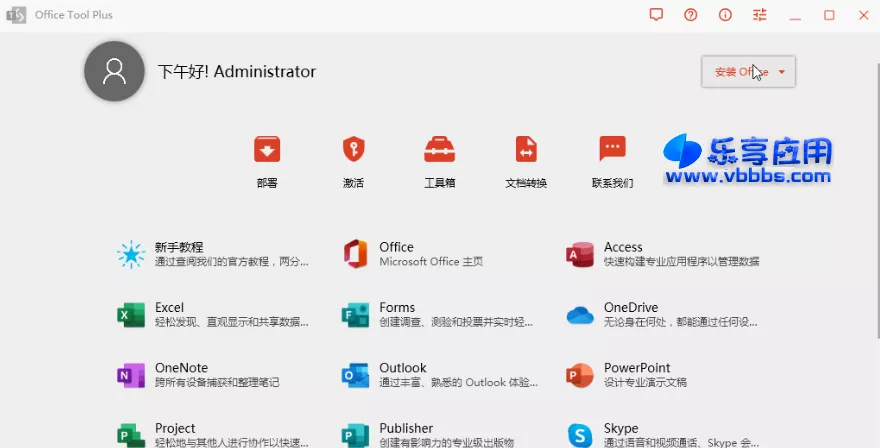Open the PowerPoint title link
The height and width of the screenshot is (448, 880).
click(x=637, y=368)
